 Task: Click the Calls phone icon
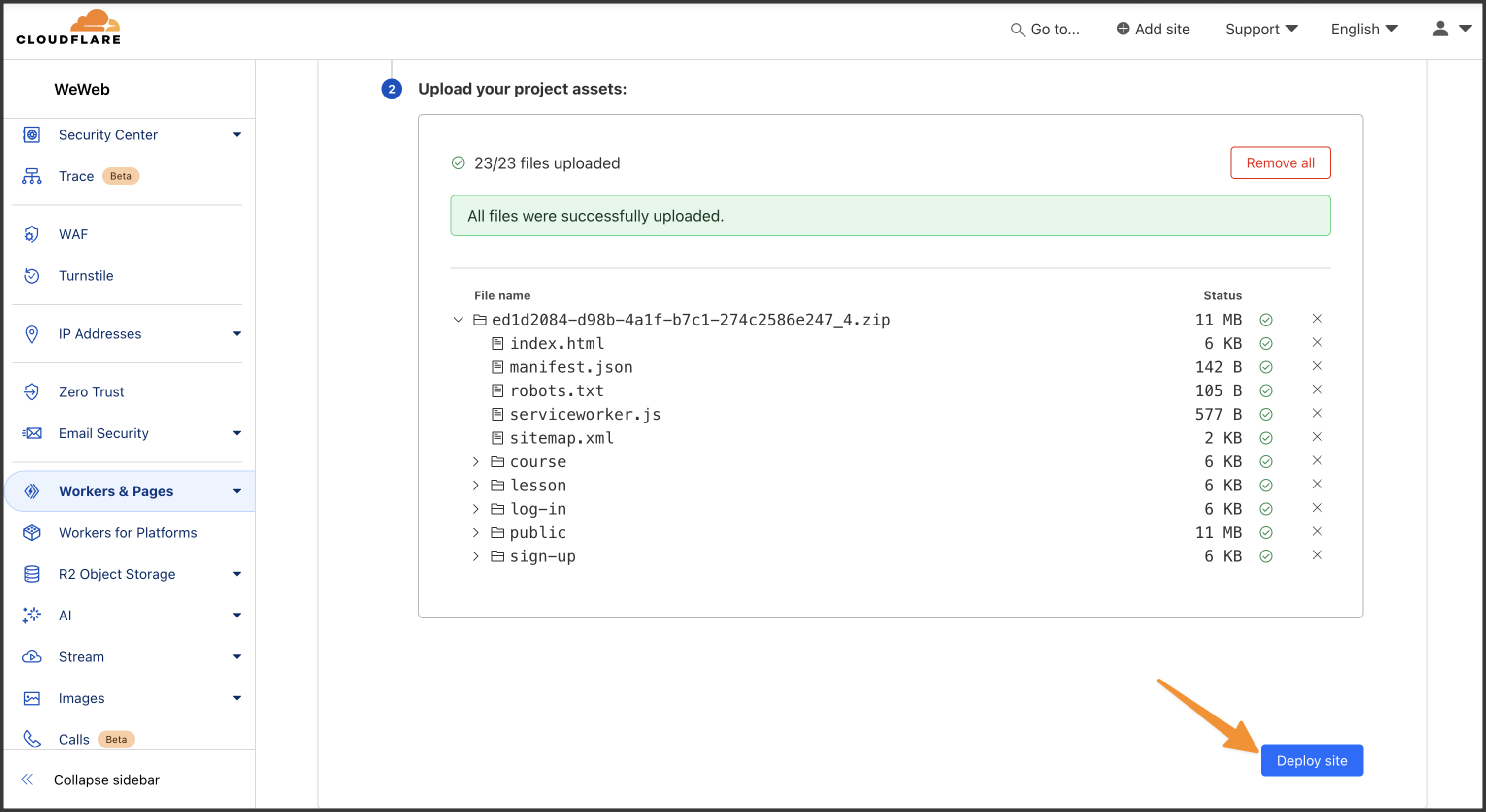(x=32, y=739)
